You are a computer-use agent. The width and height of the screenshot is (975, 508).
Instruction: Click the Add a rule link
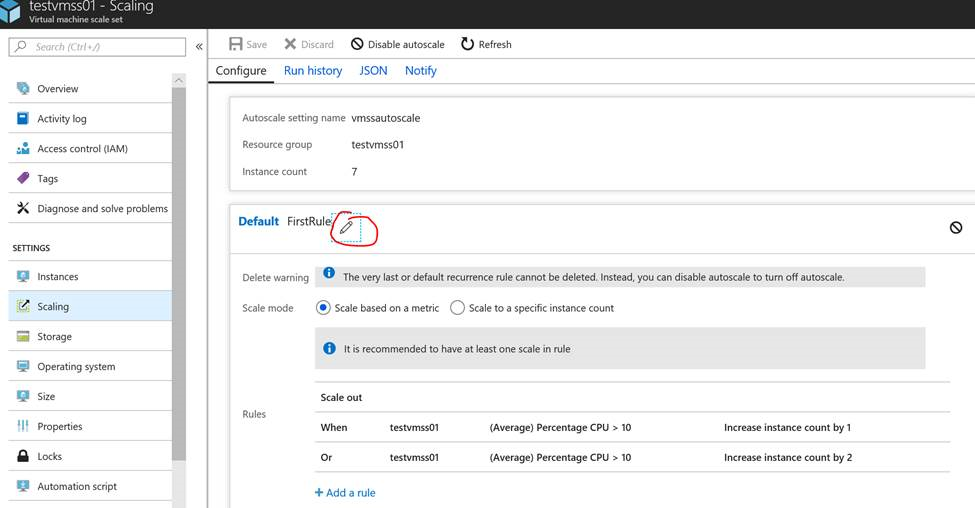[x=345, y=492]
